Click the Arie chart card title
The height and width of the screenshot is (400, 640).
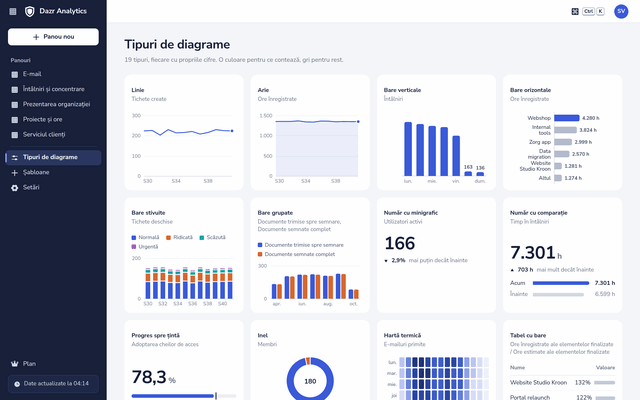[x=263, y=90]
